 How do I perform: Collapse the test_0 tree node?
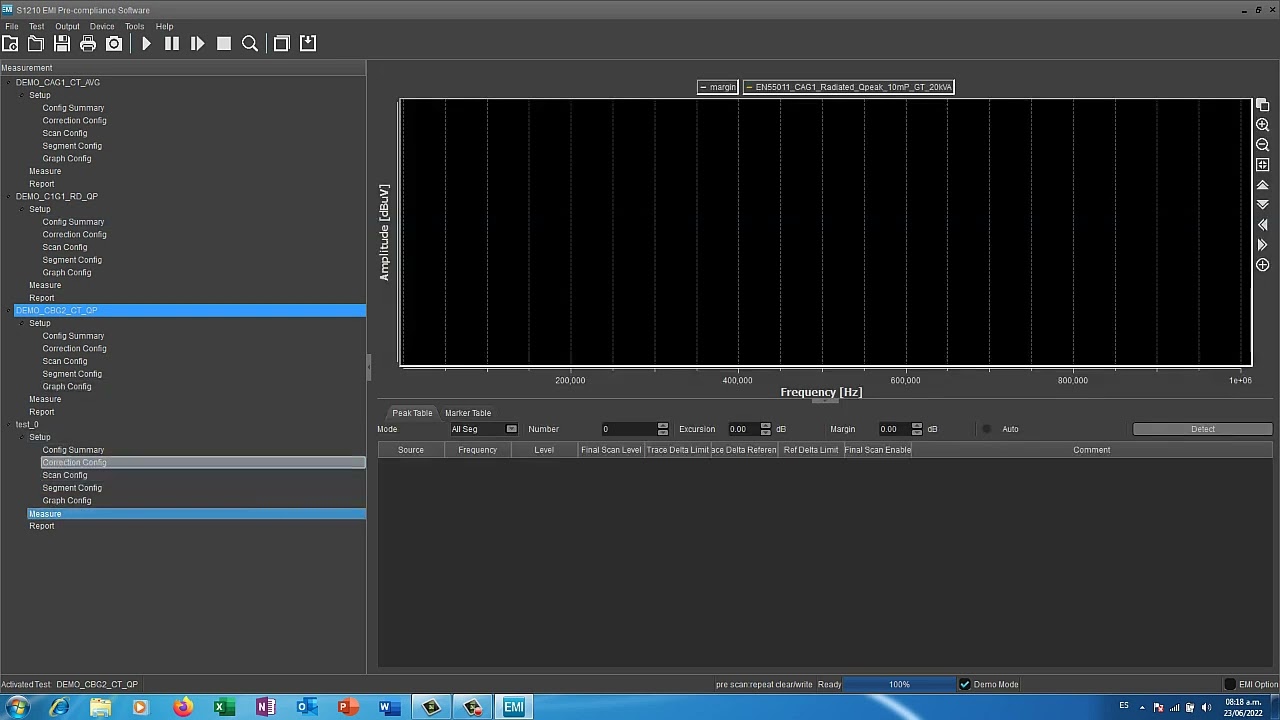pyautogui.click(x=9, y=424)
